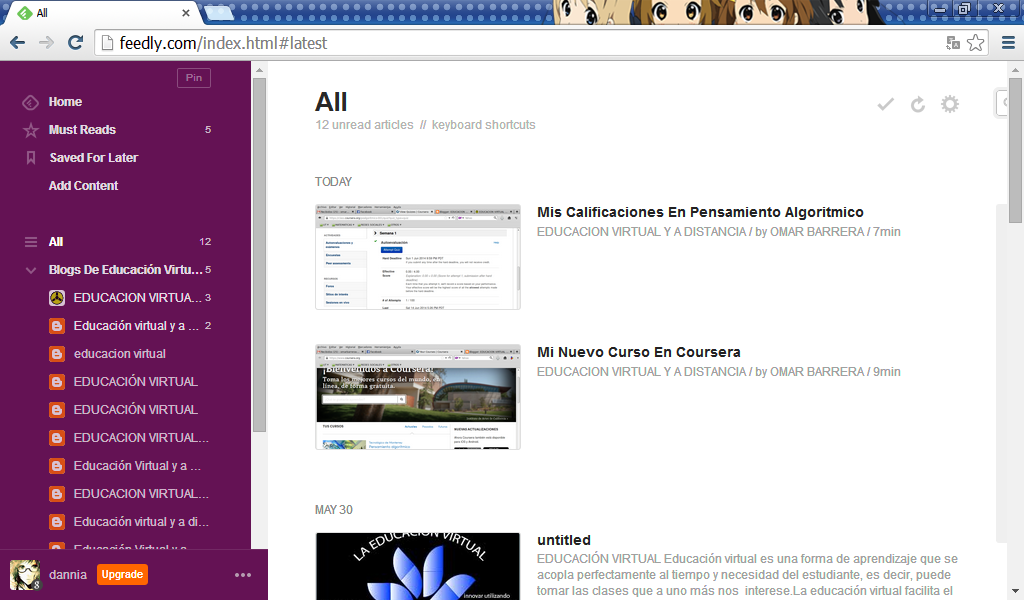Viewport: 1024px width, 600px height.
Task: Refresh the feed with the circular arrow icon
Action: point(918,104)
